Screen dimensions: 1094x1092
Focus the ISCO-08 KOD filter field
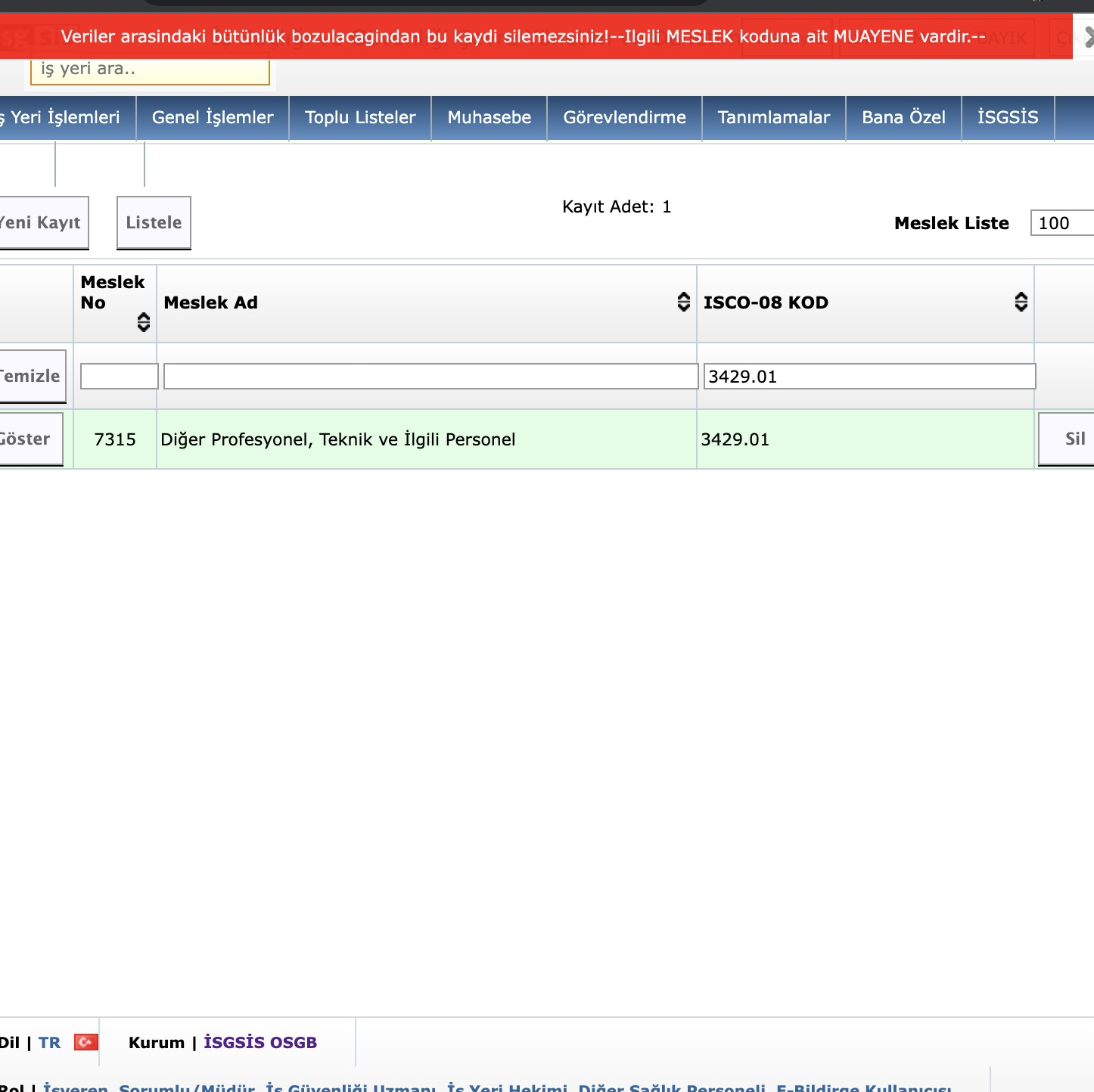[869, 377]
